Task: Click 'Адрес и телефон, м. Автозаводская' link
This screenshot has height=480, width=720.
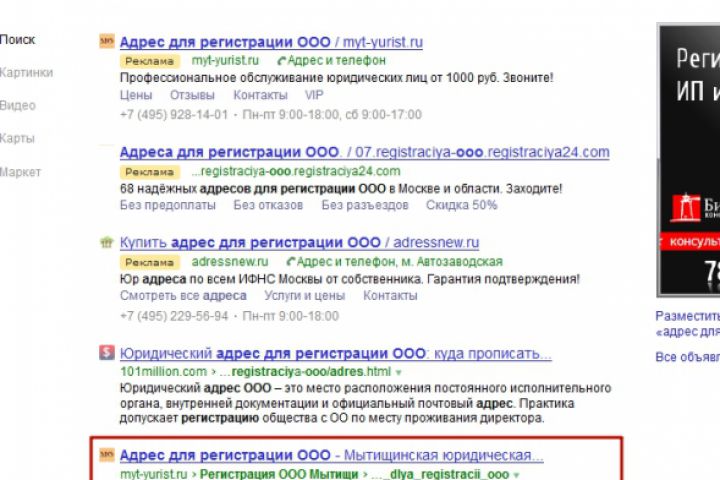Action: click(399, 262)
